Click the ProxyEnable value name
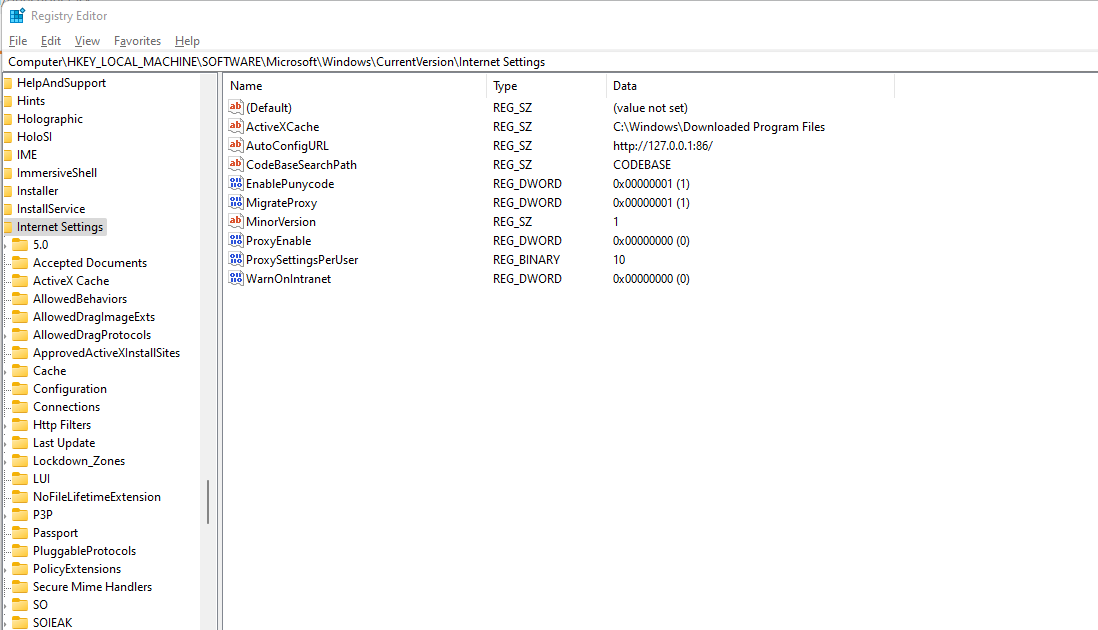The image size is (1098, 630). tap(278, 240)
